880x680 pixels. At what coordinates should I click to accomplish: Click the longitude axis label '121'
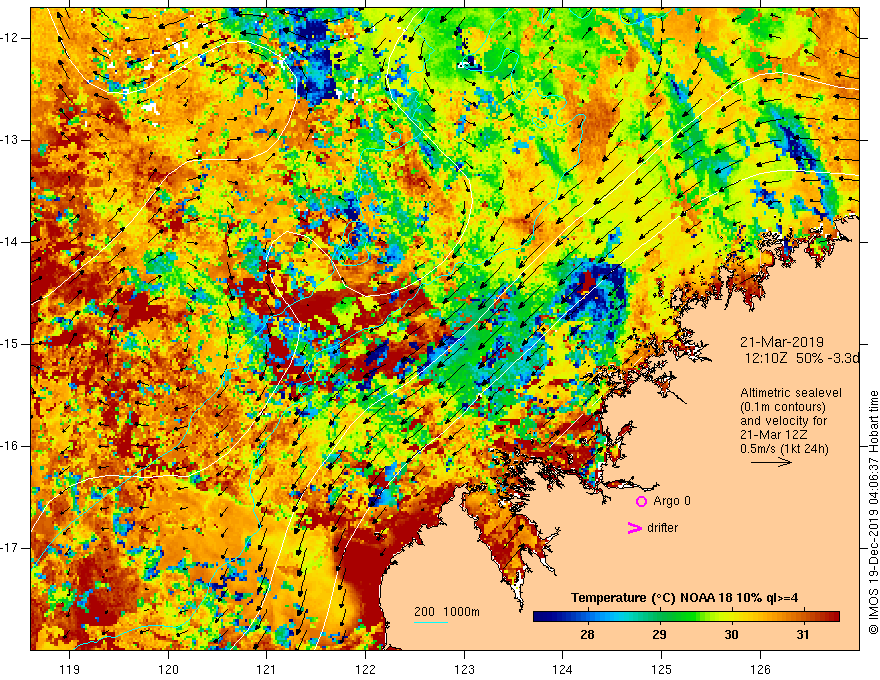267,669
